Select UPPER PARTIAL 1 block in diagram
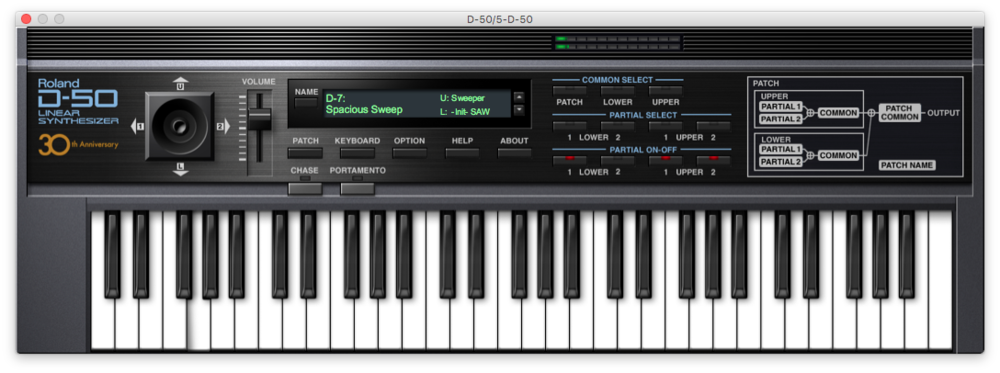This screenshot has width=1000, height=373. click(x=780, y=106)
